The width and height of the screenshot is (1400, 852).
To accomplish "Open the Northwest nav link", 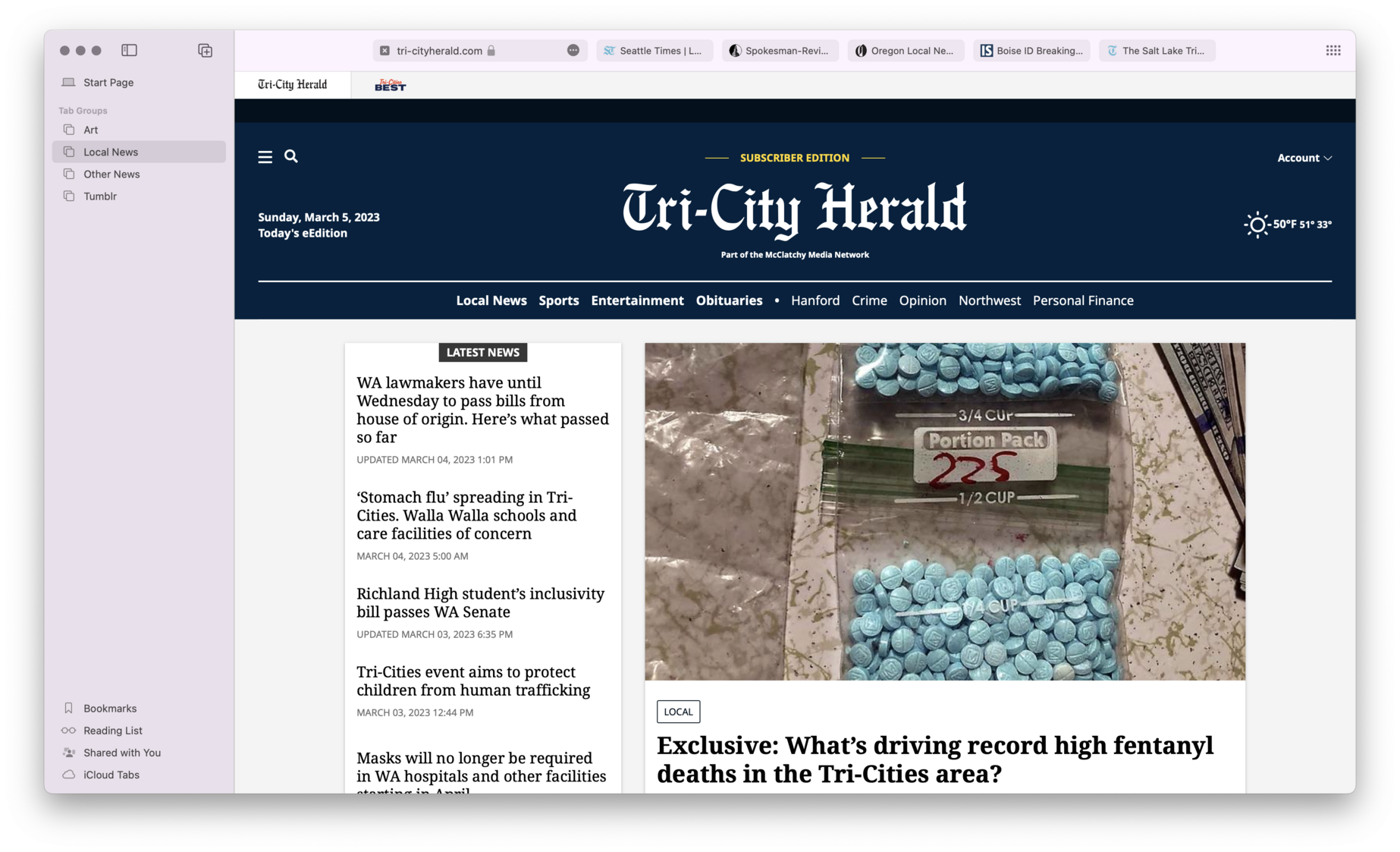I will tap(990, 300).
